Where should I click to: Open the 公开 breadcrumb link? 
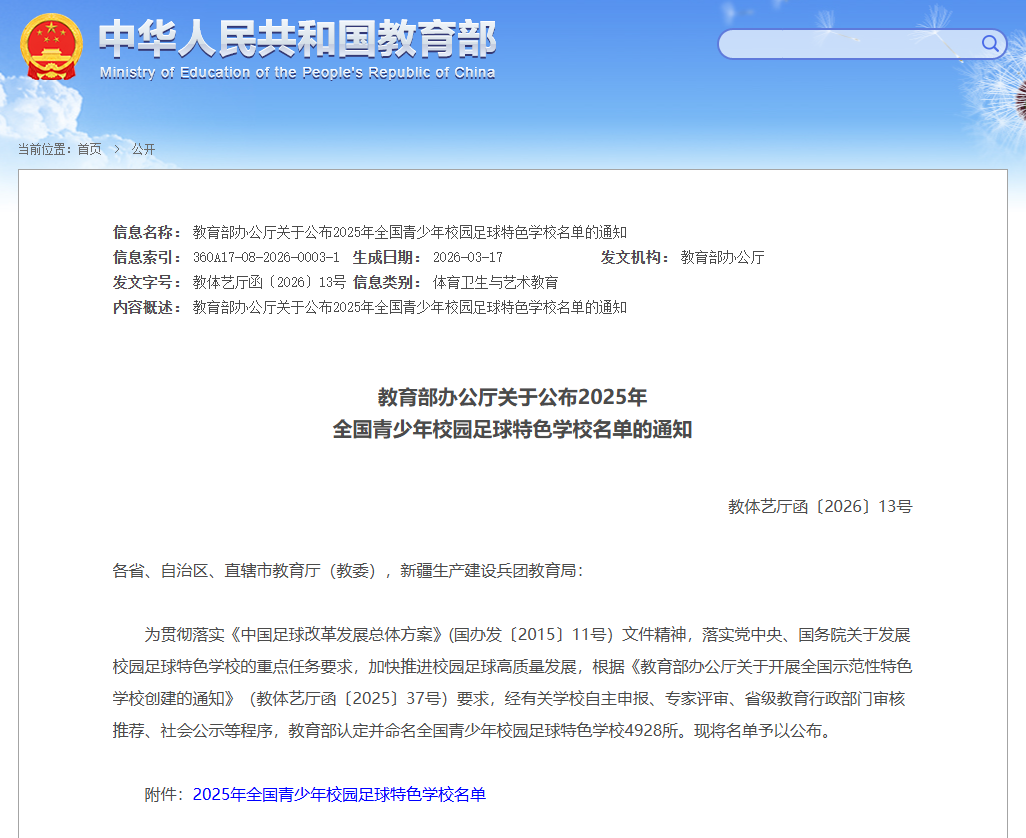[x=143, y=149]
